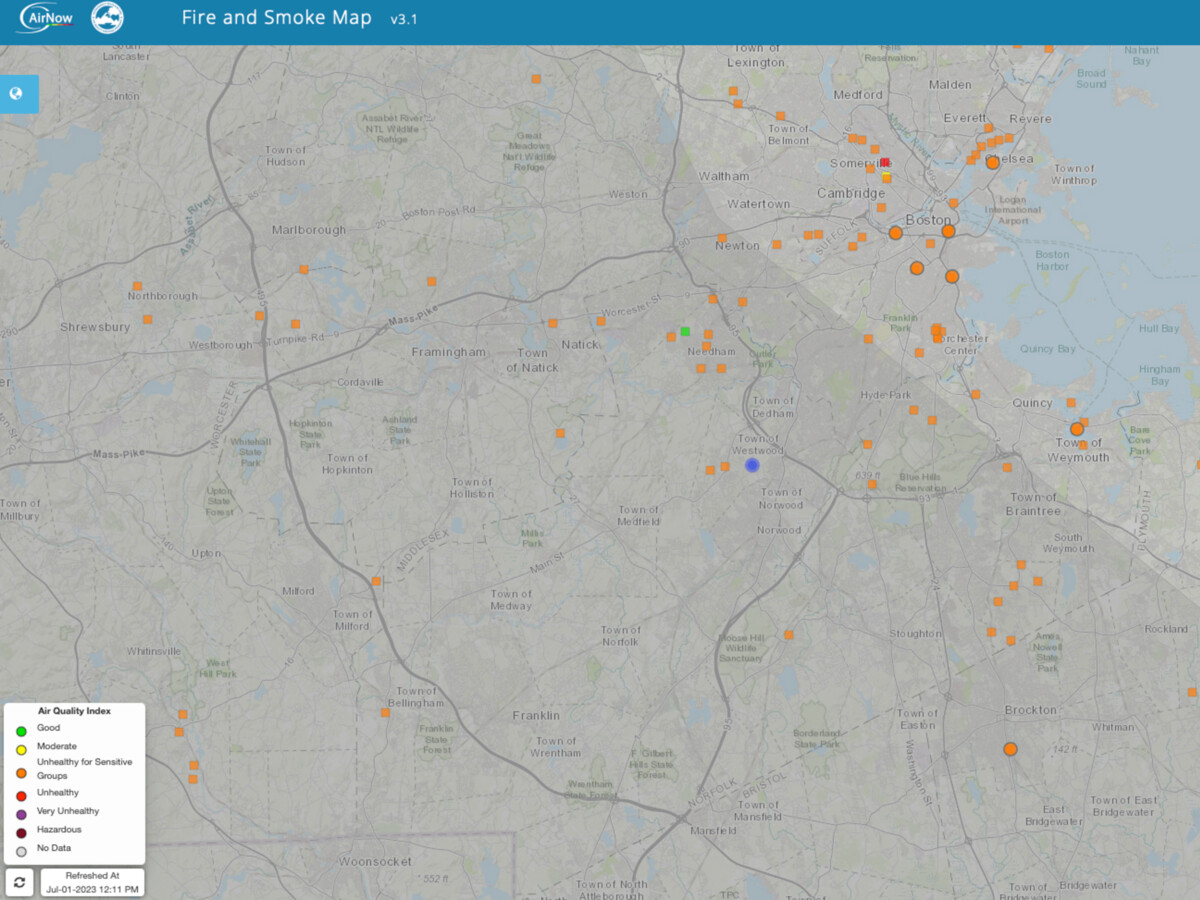The width and height of the screenshot is (1200, 900).
Task: Click the Air Quality Index legend heading
Action: [74, 711]
